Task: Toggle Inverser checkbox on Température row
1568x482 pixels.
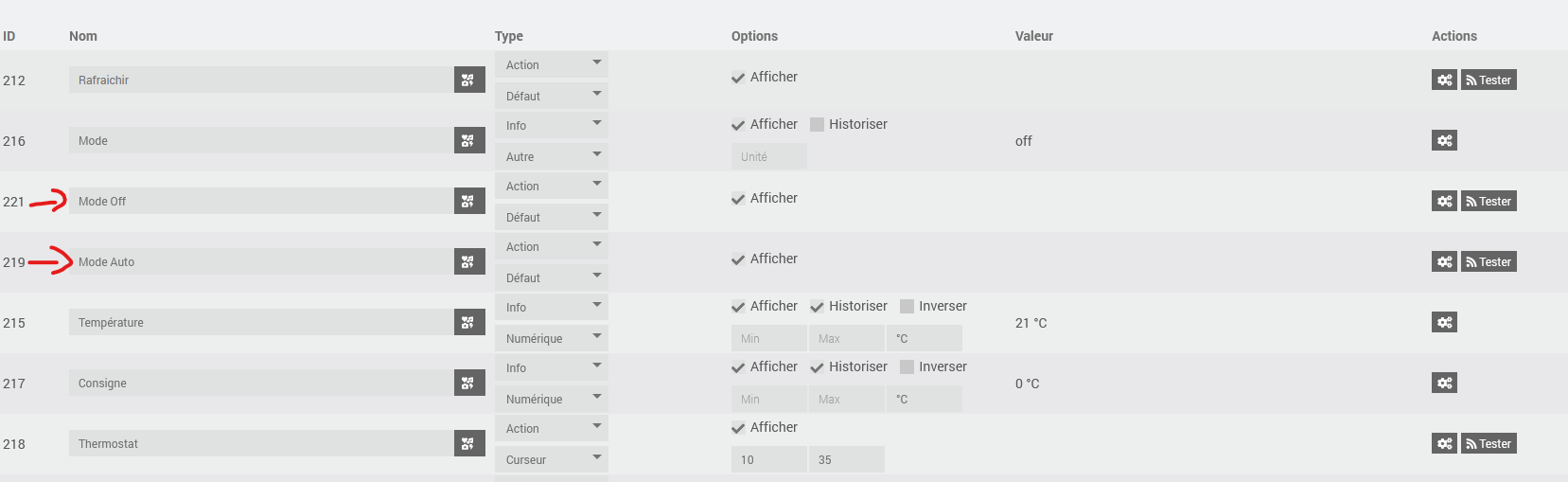Action: [x=907, y=306]
